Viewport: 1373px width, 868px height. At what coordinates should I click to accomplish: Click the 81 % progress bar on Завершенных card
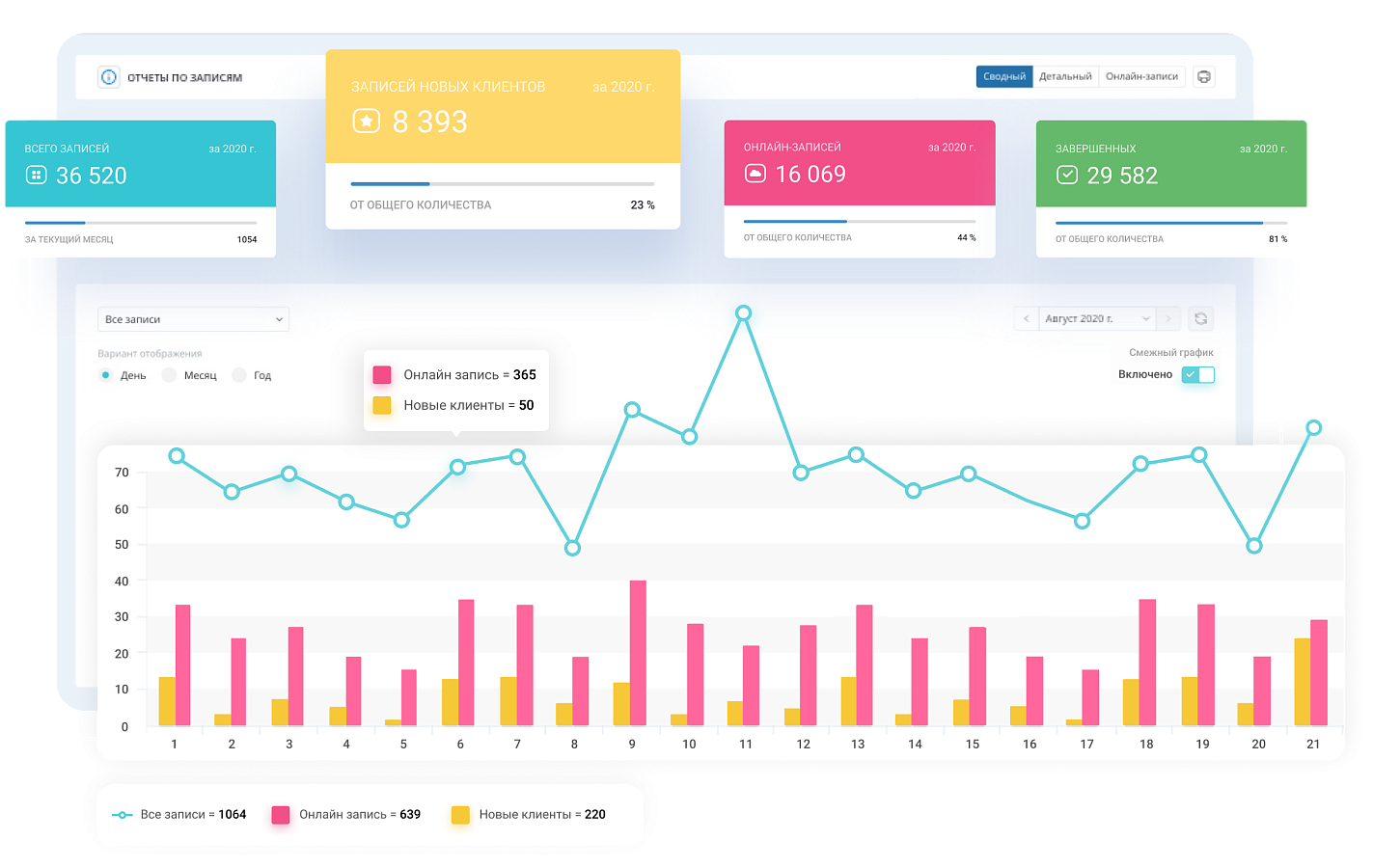[1171, 223]
